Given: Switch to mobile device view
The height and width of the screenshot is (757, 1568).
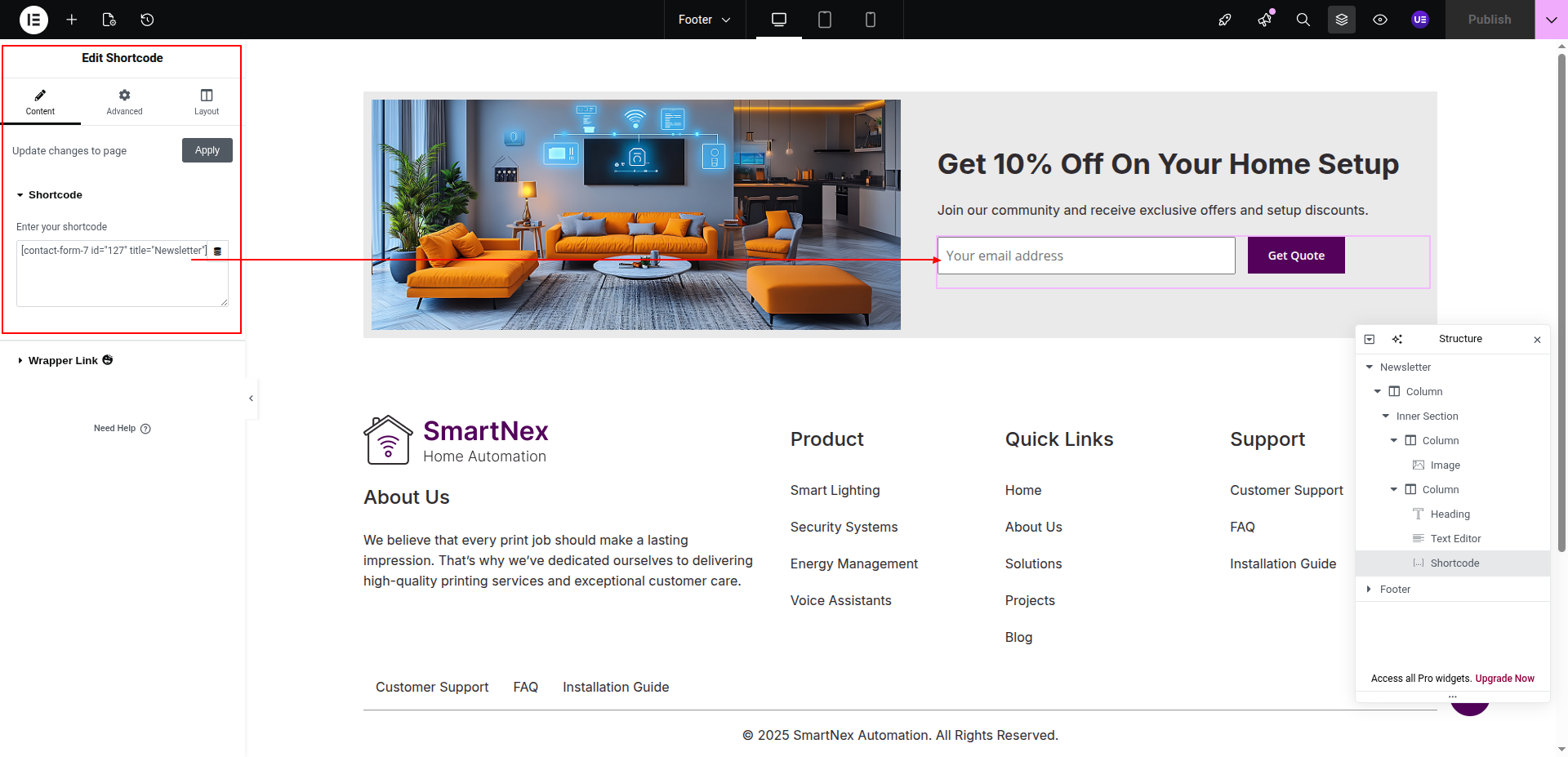Looking at the screenshot, I should [870, 20].
